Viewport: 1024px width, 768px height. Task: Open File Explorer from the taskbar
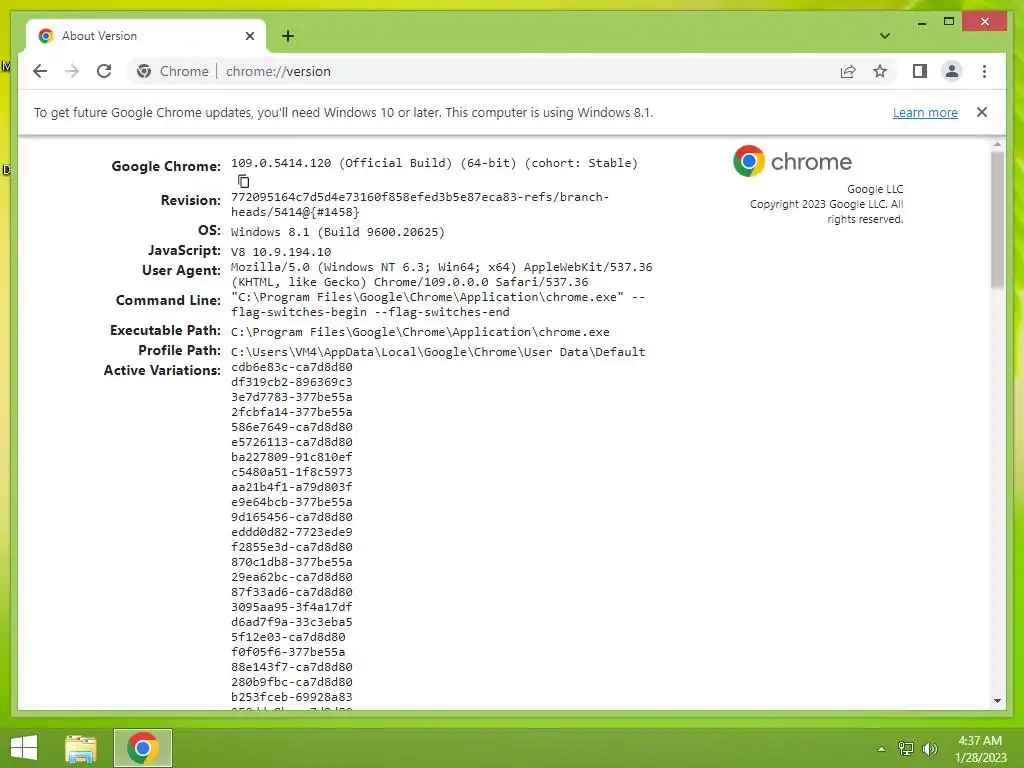pyautogui.click(x=81, y=748)
